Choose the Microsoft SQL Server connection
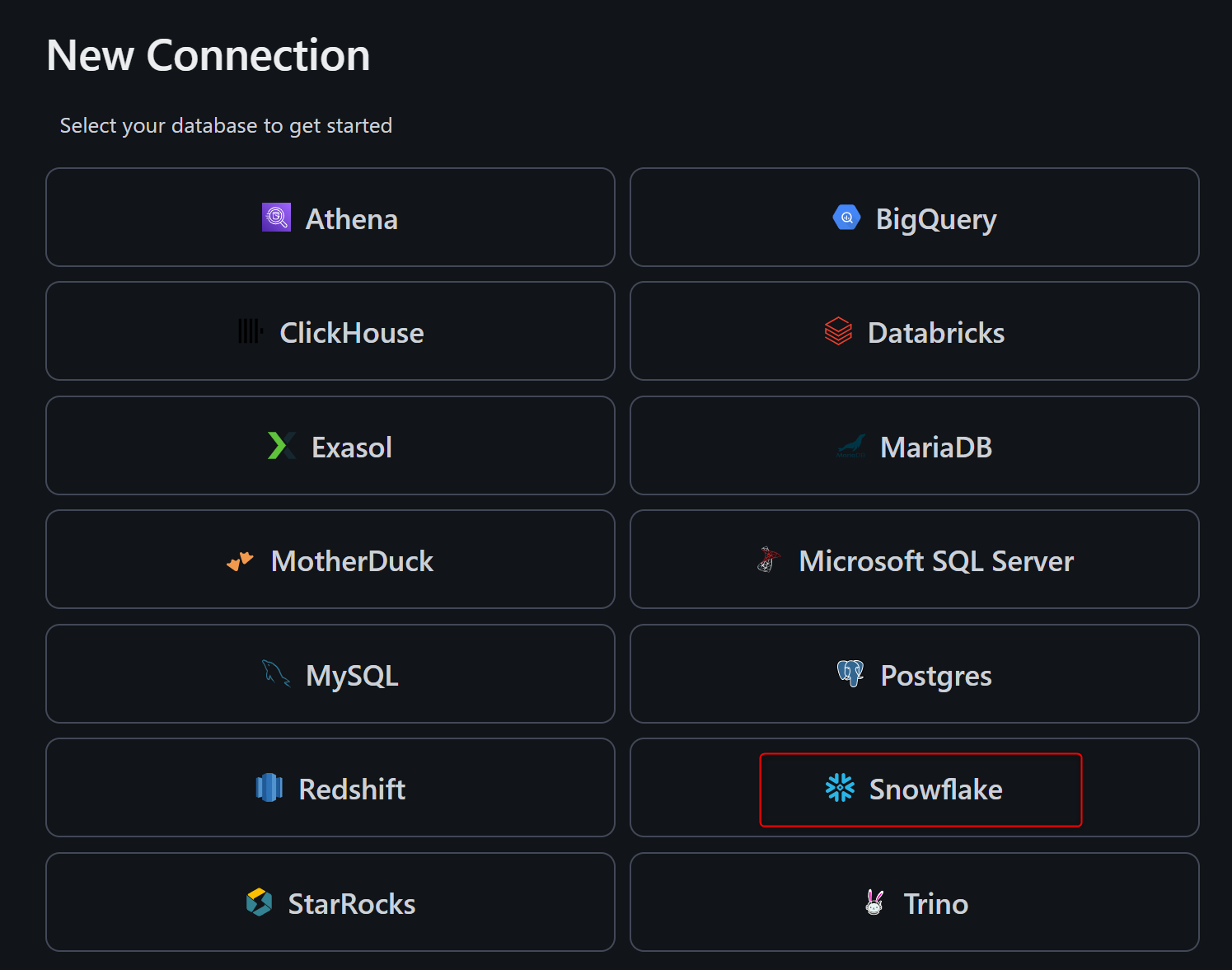This screenshot has width=1232, height=970. (x=914, y=560)
